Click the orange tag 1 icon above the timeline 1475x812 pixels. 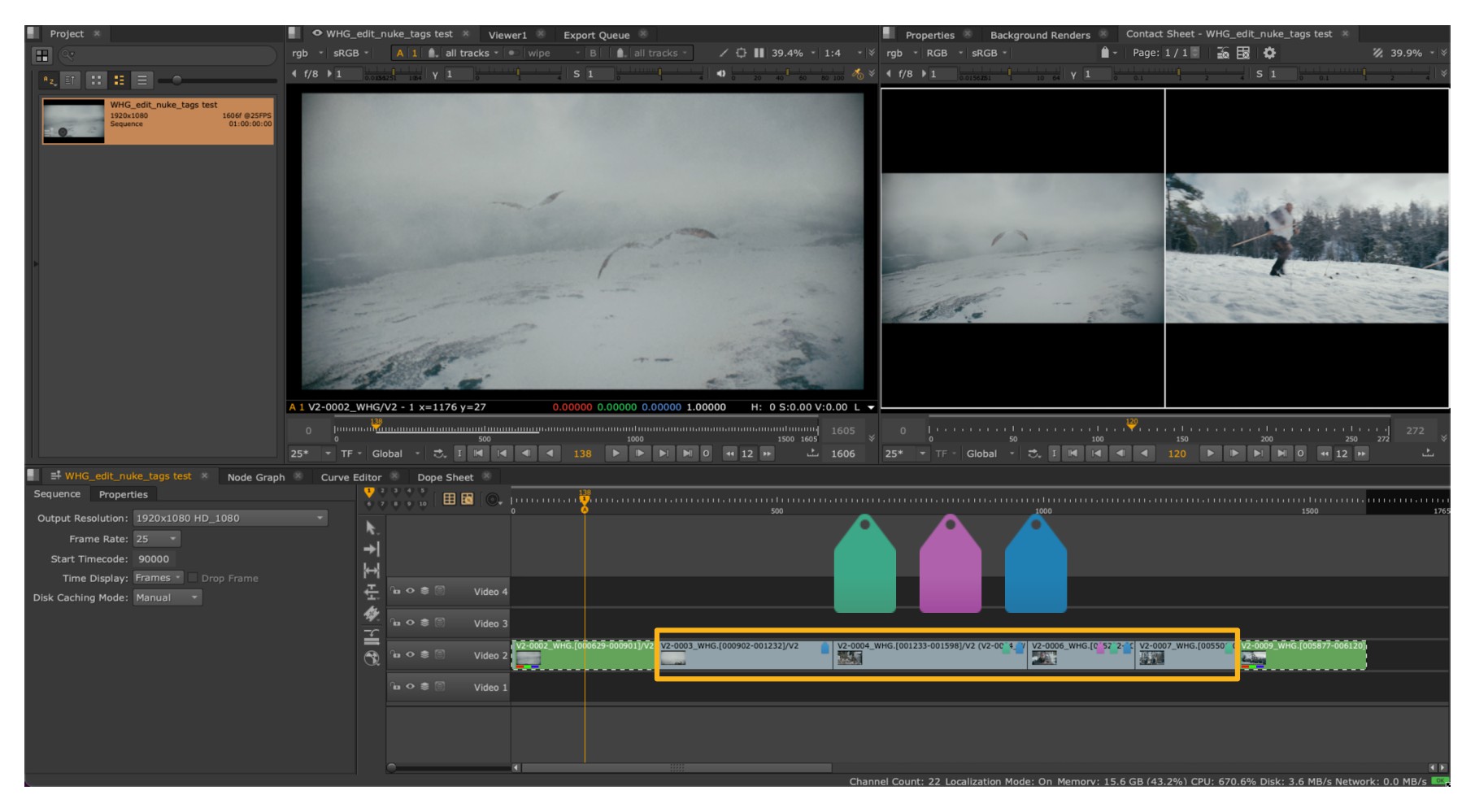coord(370,491)
